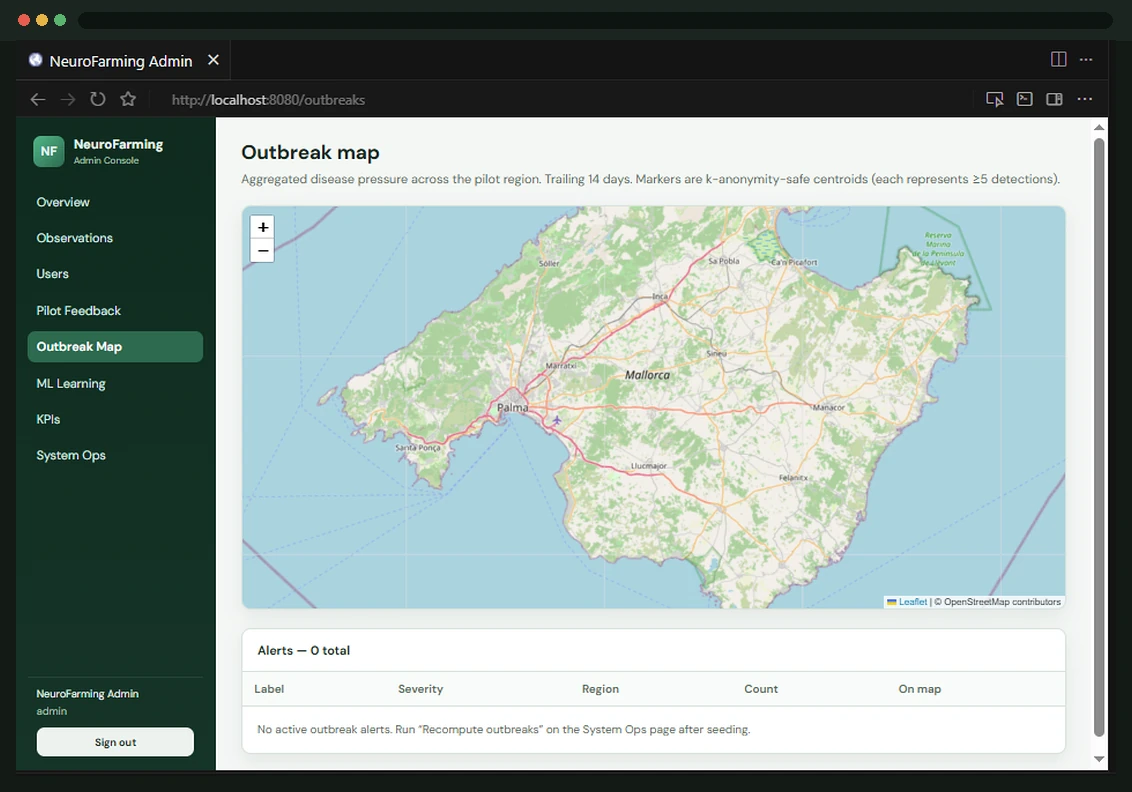Screen dimensions: 1132x792
Task: Click the Llucmajor label on the map
Action: (648, 466)
